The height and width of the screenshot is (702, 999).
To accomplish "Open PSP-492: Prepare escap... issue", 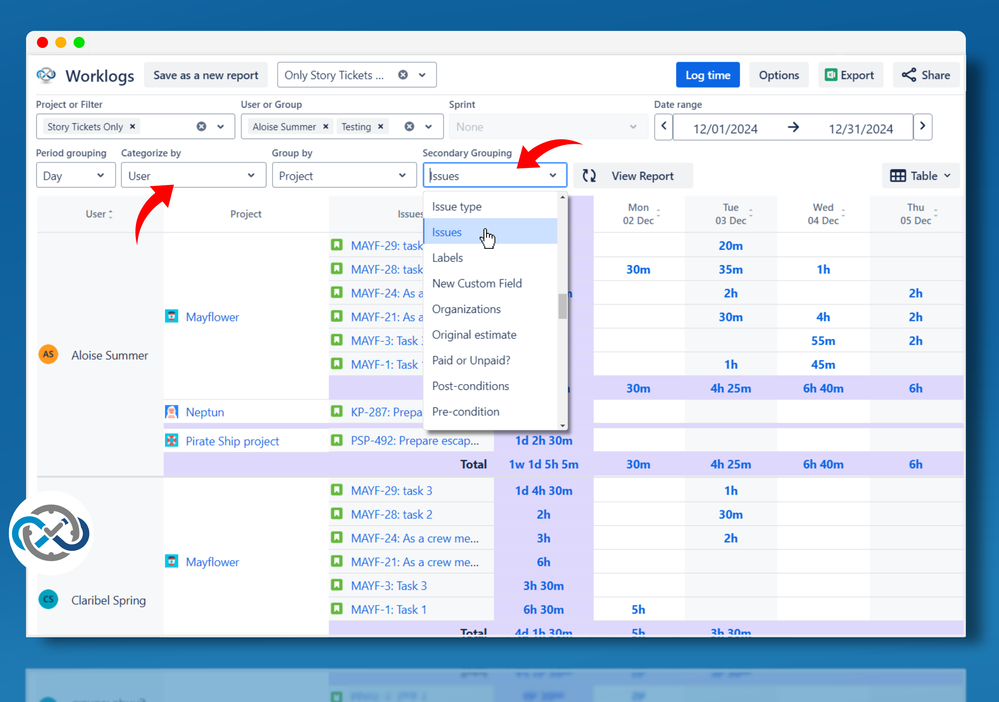I will [x=414, y=441].
